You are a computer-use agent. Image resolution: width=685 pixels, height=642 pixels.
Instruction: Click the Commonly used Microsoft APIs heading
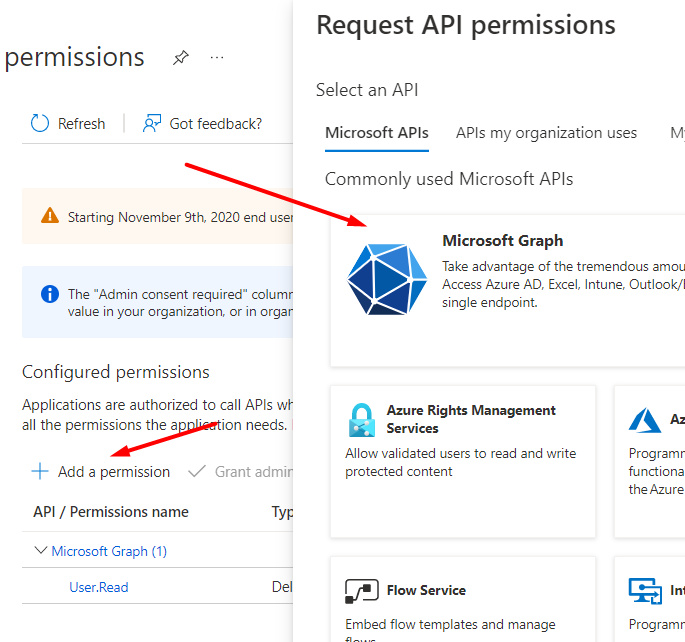click(x=449, y=179)
